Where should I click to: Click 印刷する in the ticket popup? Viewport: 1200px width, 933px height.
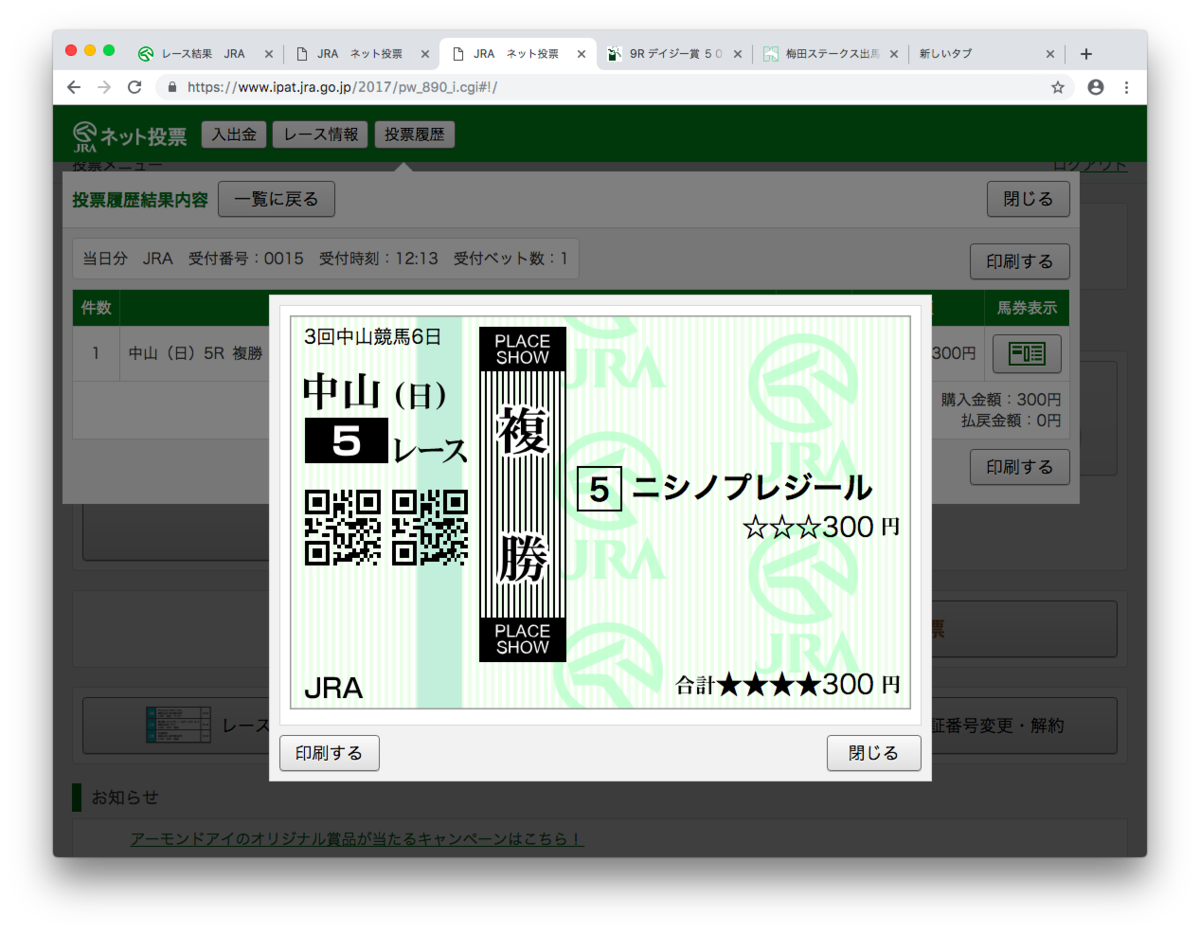[x=329, y=753]
